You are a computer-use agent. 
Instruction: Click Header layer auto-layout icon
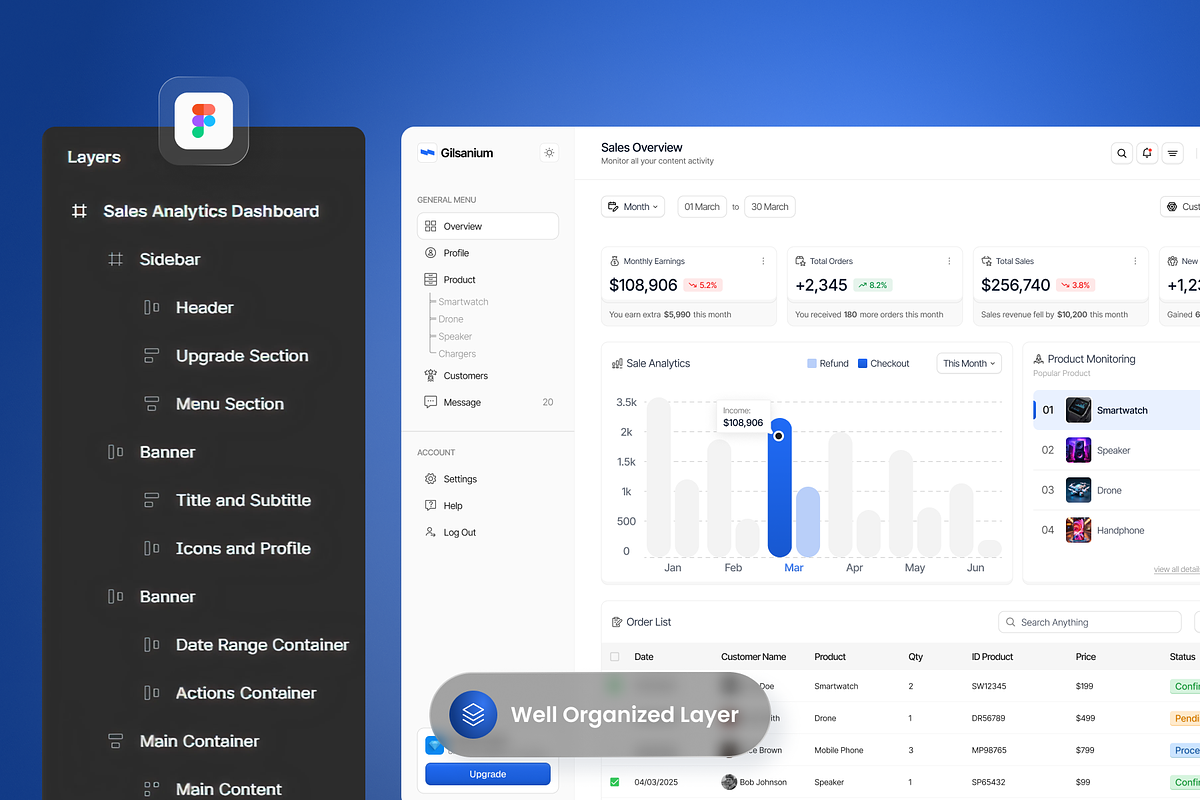pyautogui.click(x=152, y=307)
